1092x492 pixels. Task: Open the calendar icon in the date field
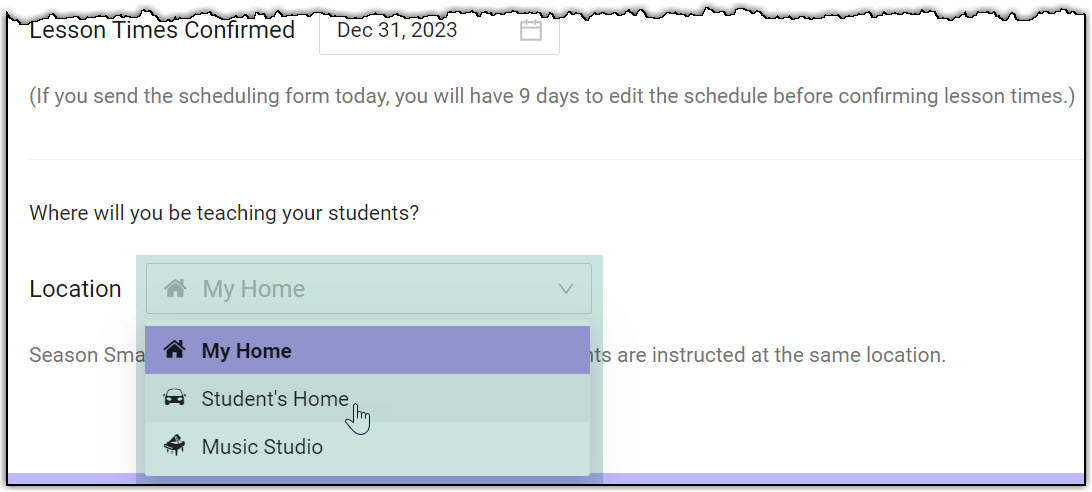pos(531,30)
